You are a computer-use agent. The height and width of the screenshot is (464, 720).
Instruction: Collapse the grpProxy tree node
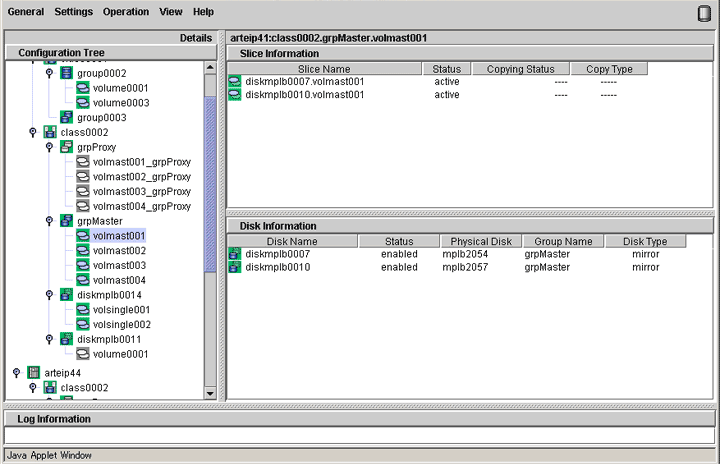(49, 147)
